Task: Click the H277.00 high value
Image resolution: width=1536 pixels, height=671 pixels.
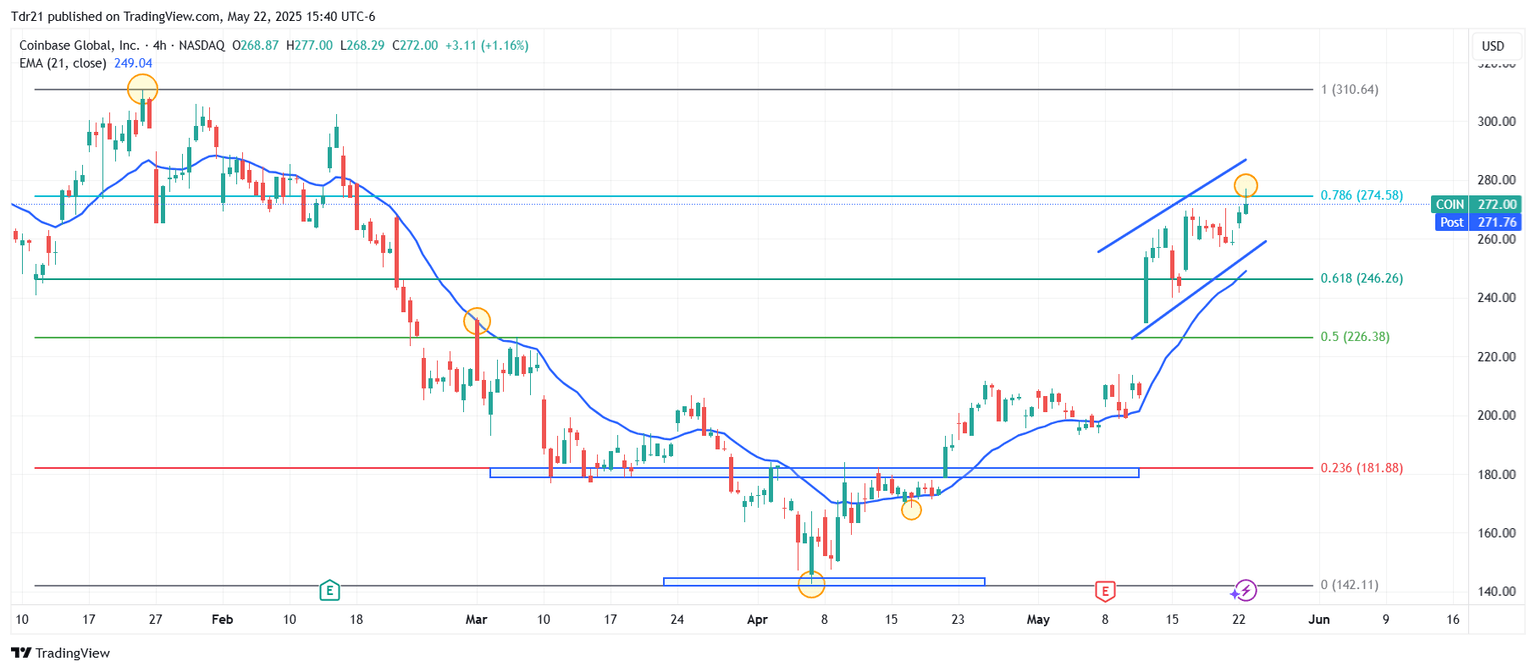Action: 309,45
